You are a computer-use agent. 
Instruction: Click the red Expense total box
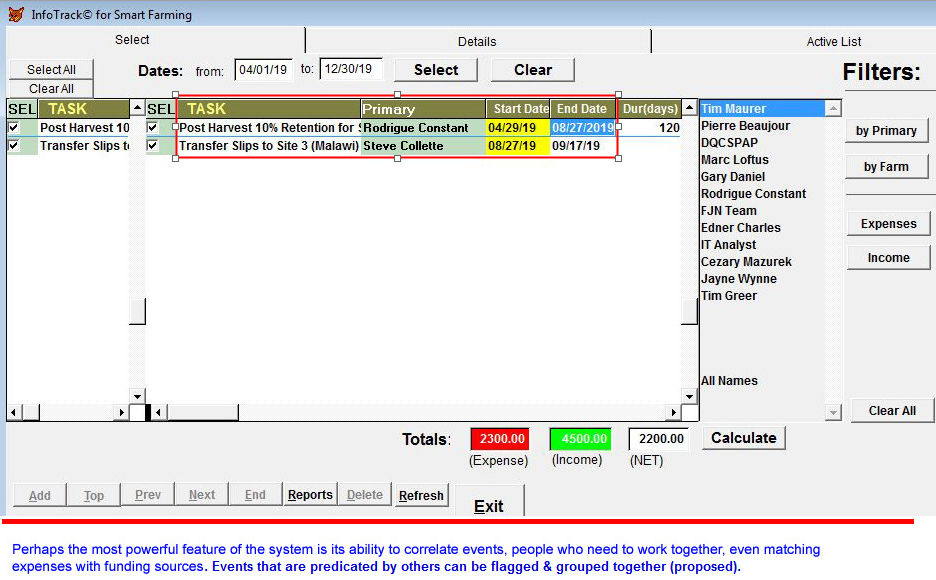(501, 439)
